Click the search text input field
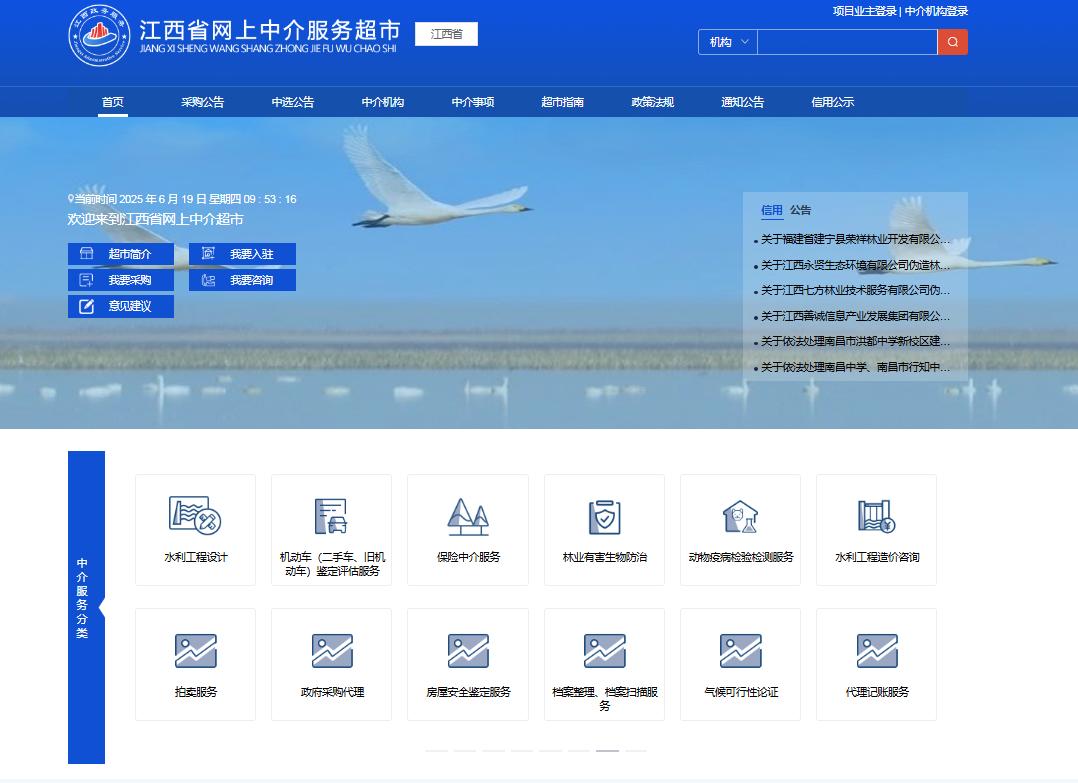The image size is (1078, 783). point(846,42)
